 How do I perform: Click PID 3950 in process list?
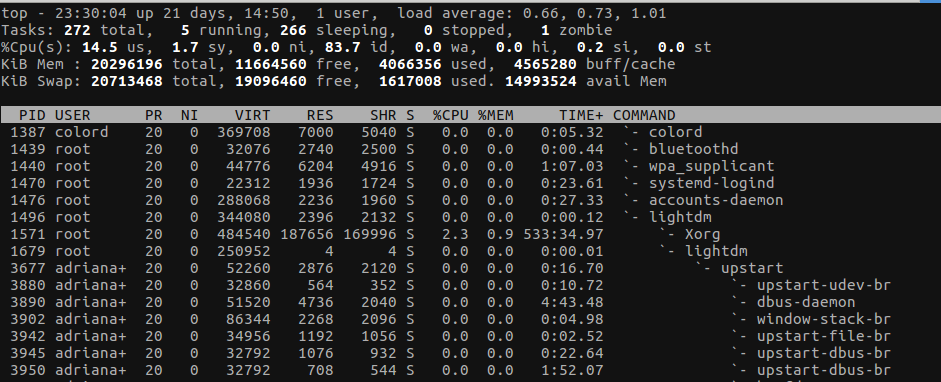(x=28, y=370)
